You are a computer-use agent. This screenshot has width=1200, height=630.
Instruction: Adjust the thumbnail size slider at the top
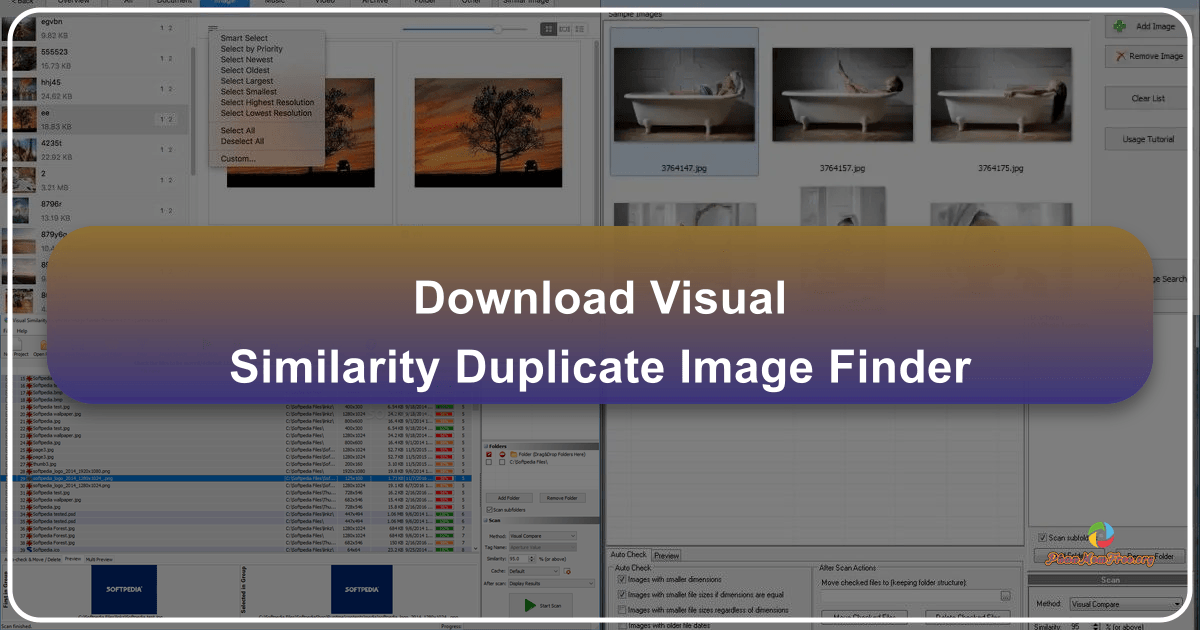498,29
